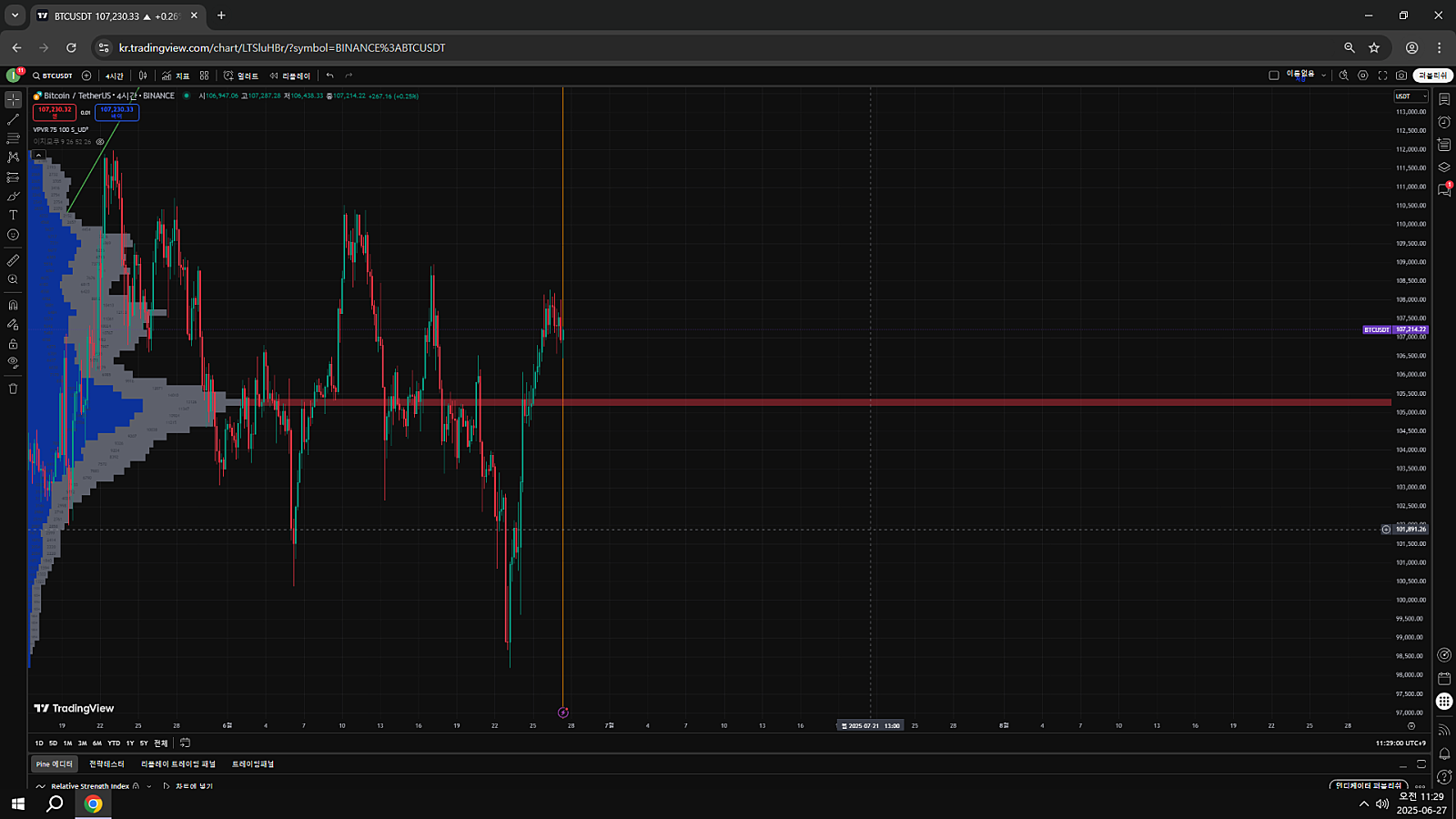Select the brush drawing tool

(13, 197)
